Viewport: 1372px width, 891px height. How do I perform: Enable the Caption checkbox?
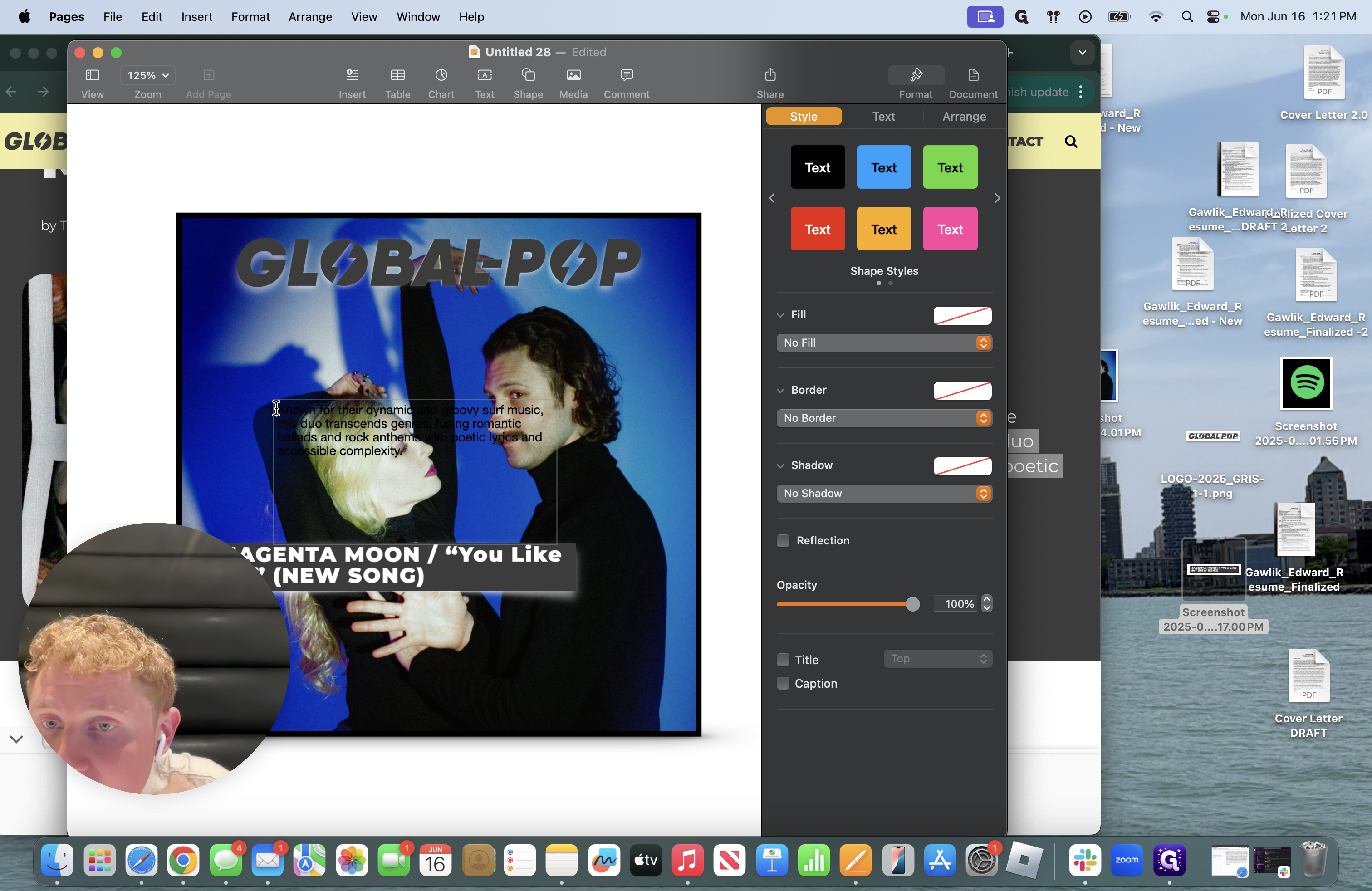click(x=783, y=683)
